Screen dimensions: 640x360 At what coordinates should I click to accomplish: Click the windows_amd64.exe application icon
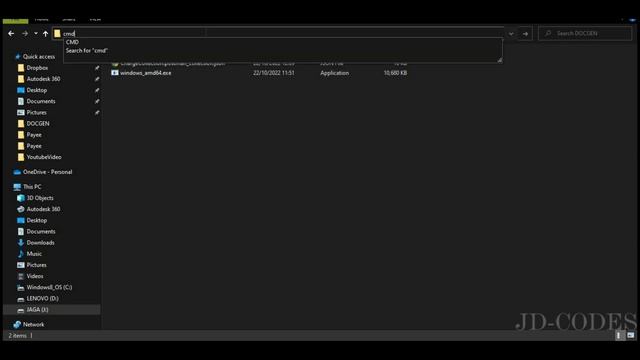click(x=115, y=73)
